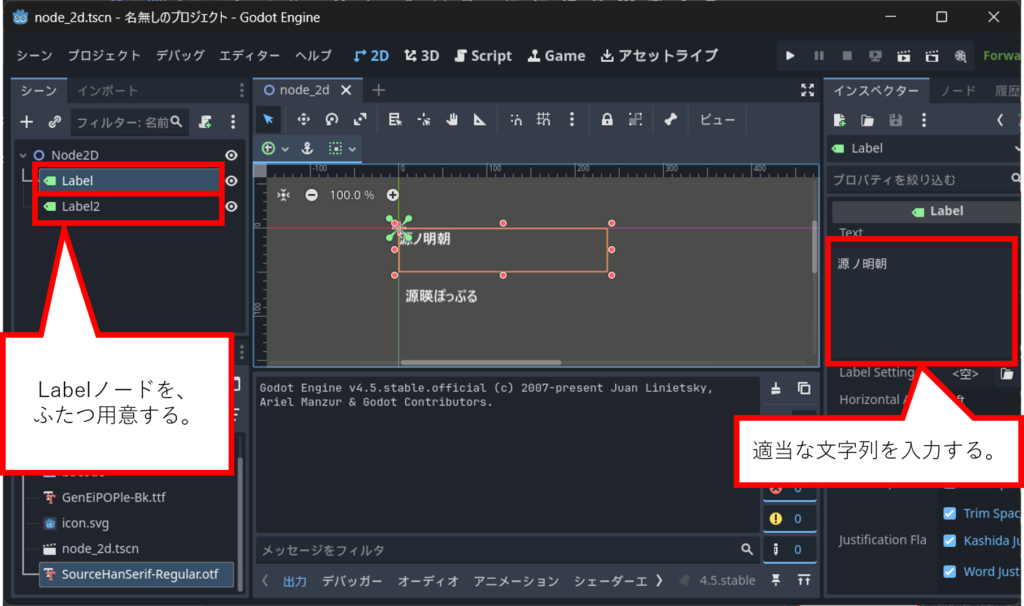The width and height of the screenshot is (1024, 606).
Task: Click the clear output broom icon
Action: tap(776, 389)
